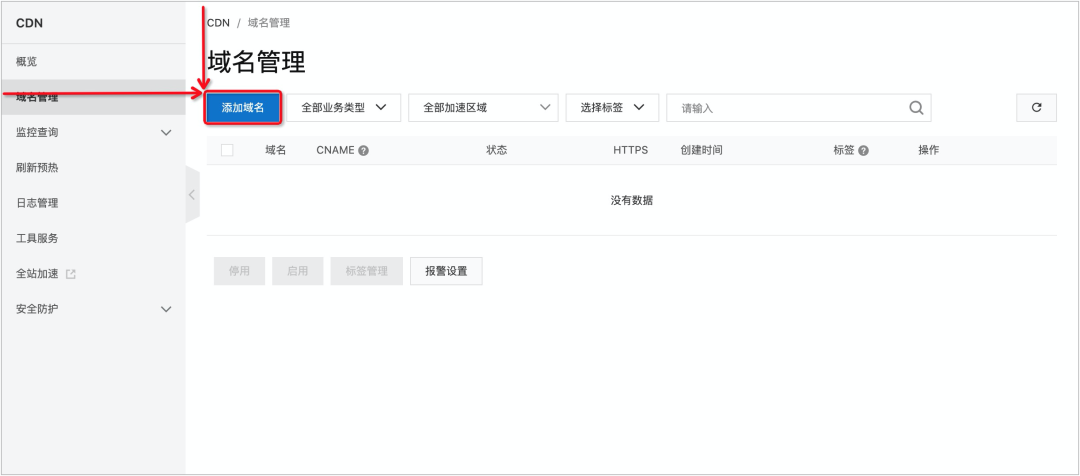Click the search magnifier icon
Screen dimensions: 1080x476
coord(916,108)
